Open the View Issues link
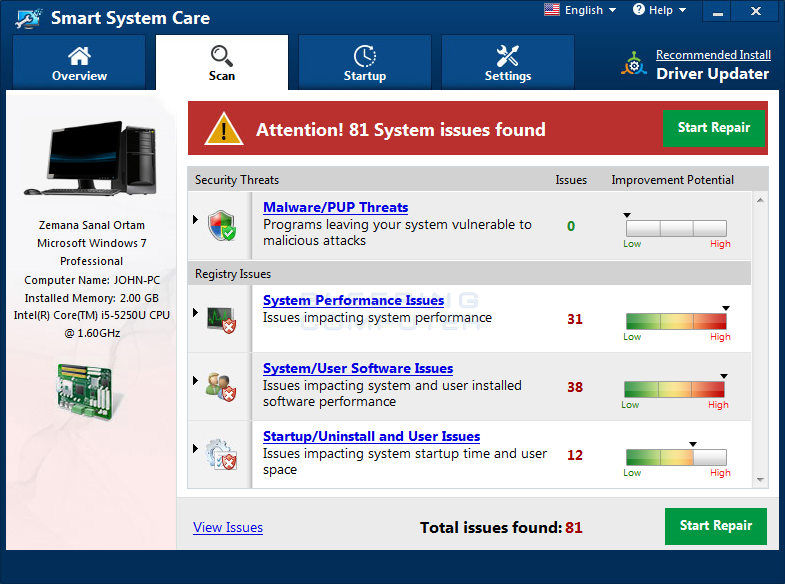 [x=228, y=527]
